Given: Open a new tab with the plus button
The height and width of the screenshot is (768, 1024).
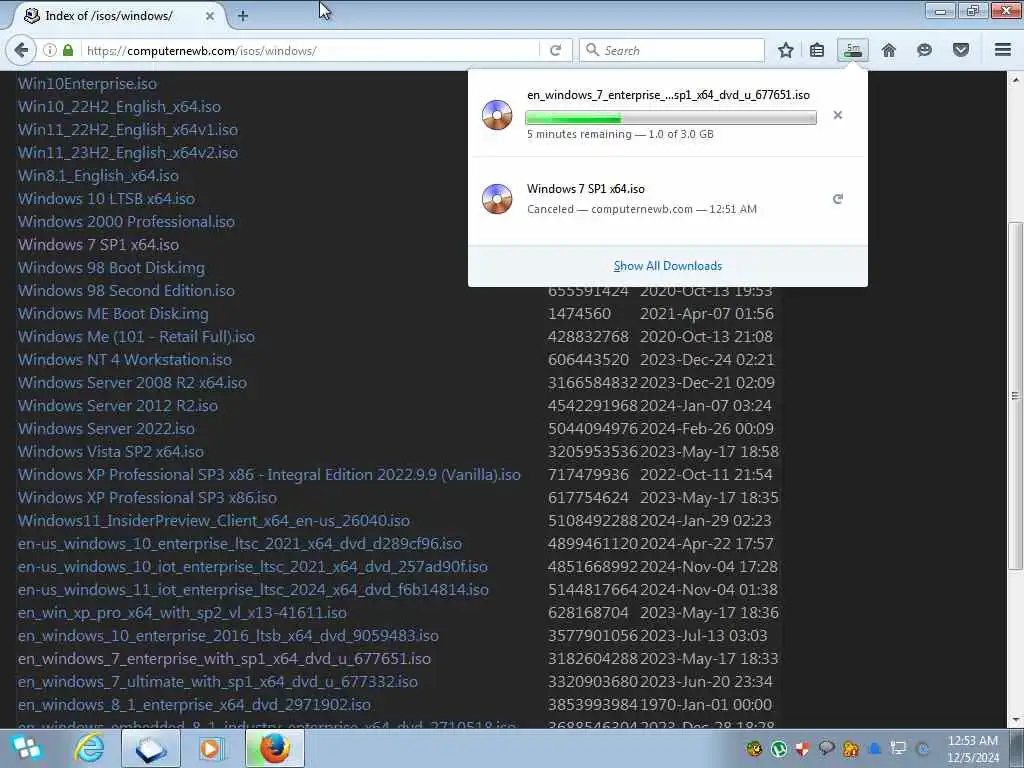Looking at the screenshot, I should (243, 16).
